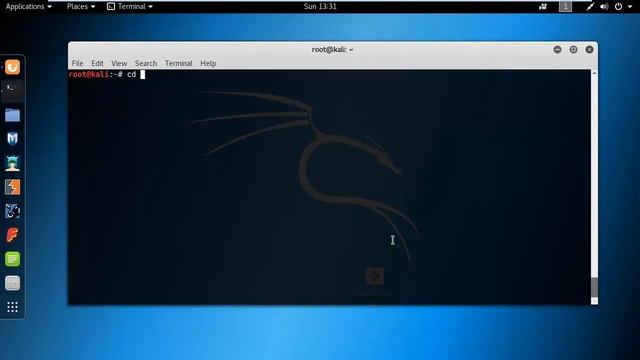Open the Firefox browser dock icon
This screenshot has height=360, width=640.
point(12,67)
